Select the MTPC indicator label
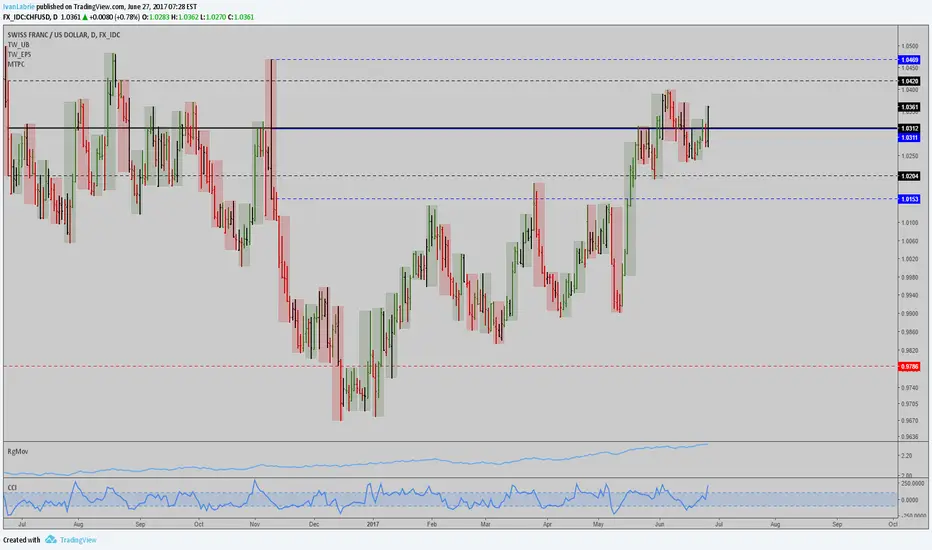 [16, 64]
